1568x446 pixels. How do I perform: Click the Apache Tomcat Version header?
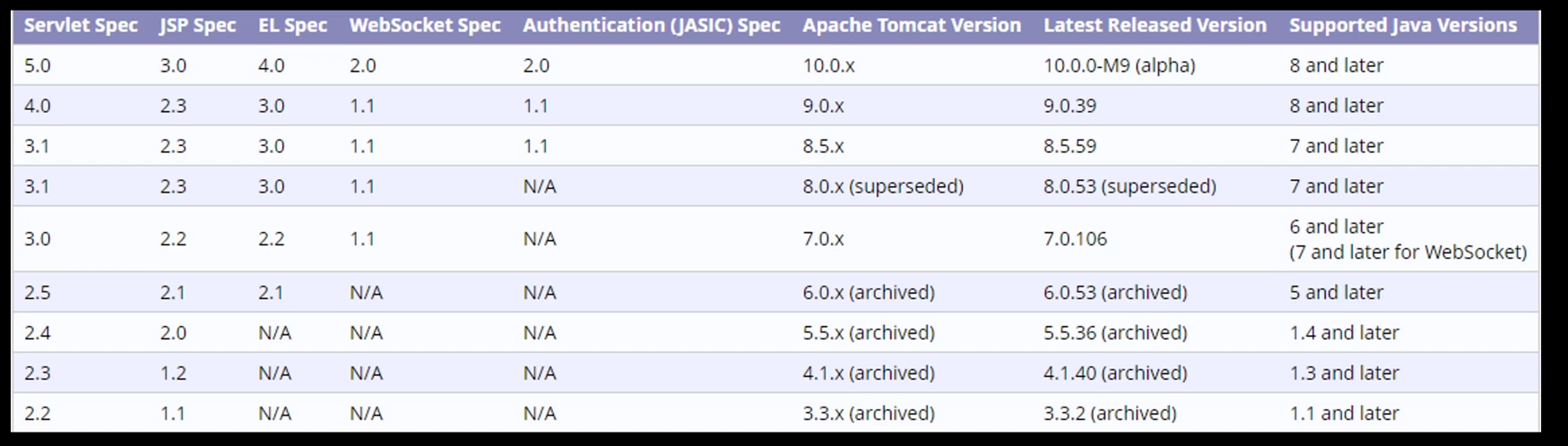click(x=912, y=25)
